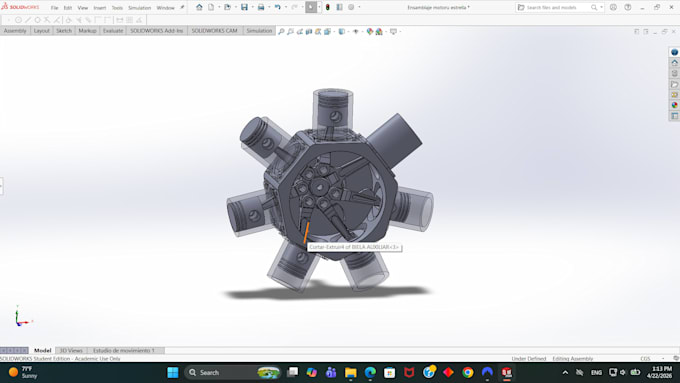Open the View Settings dropdown arrow

click(400, 31)
